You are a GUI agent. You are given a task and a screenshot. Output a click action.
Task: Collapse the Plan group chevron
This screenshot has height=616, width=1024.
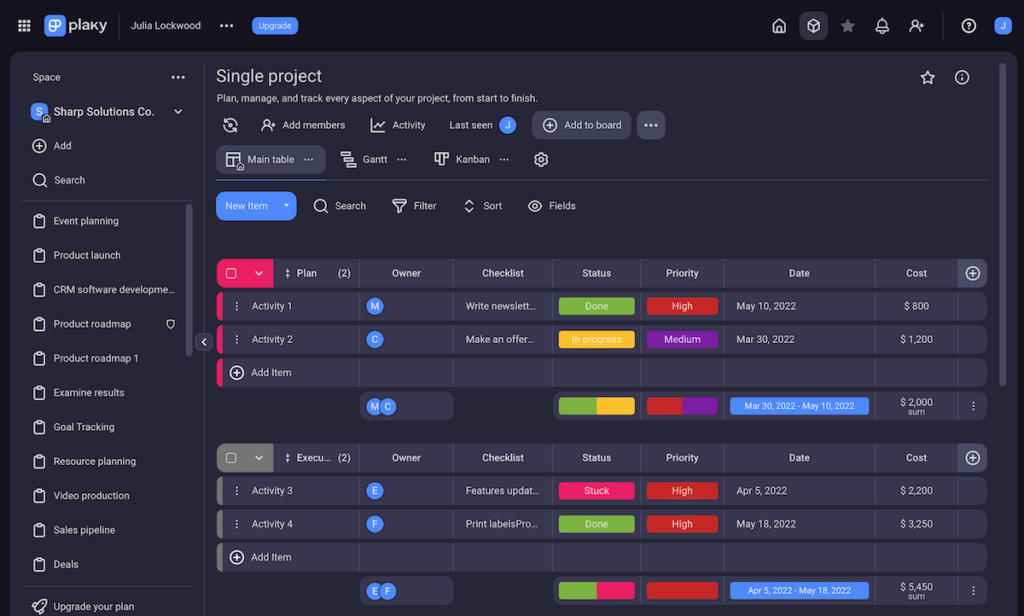tap(259, 273)
